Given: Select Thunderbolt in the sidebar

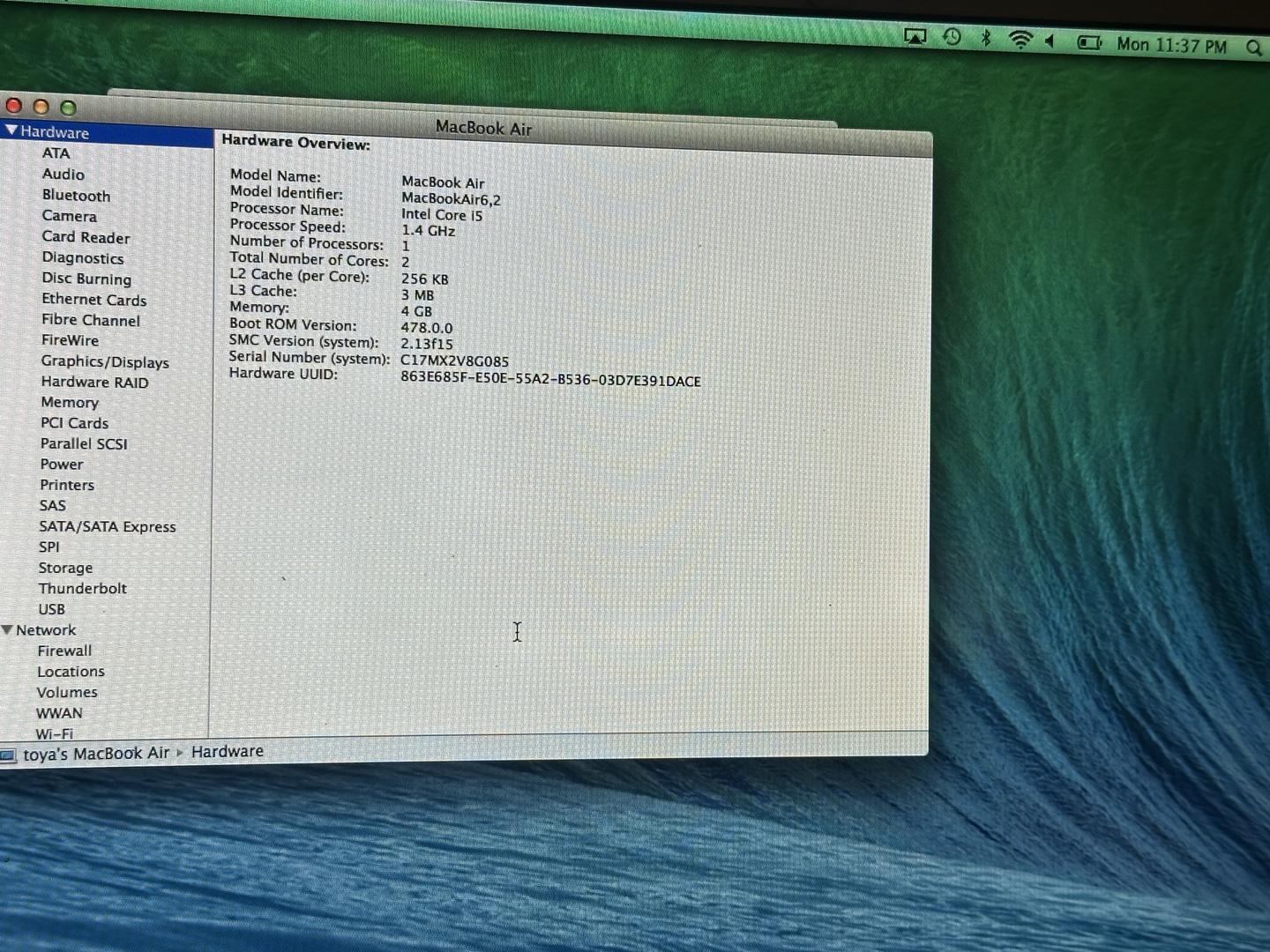Looking at the screenshot, I should pyautogui.click(x=83, y=588).
